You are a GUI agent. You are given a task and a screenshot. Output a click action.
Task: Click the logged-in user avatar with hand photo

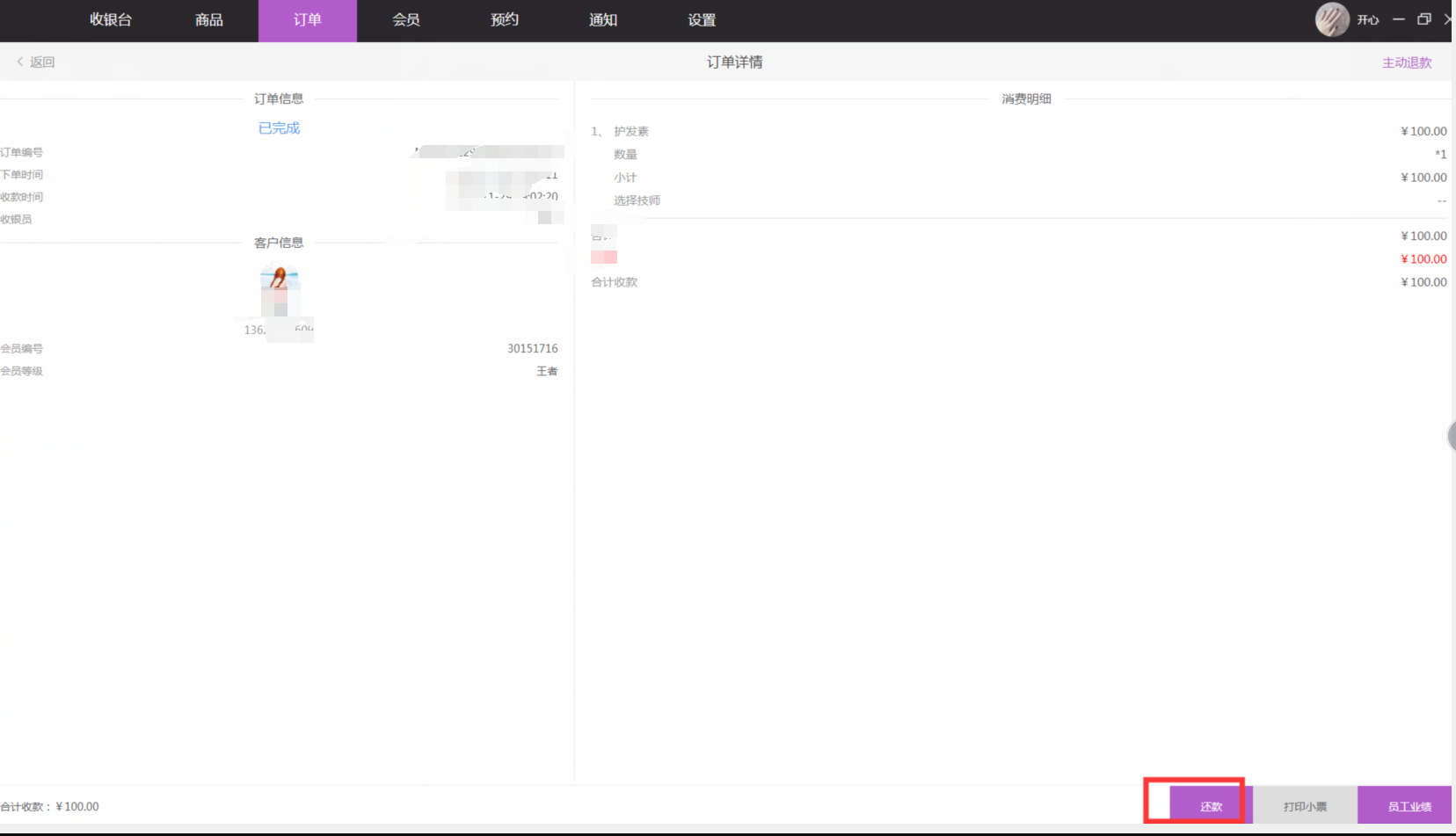point(1332,19)
